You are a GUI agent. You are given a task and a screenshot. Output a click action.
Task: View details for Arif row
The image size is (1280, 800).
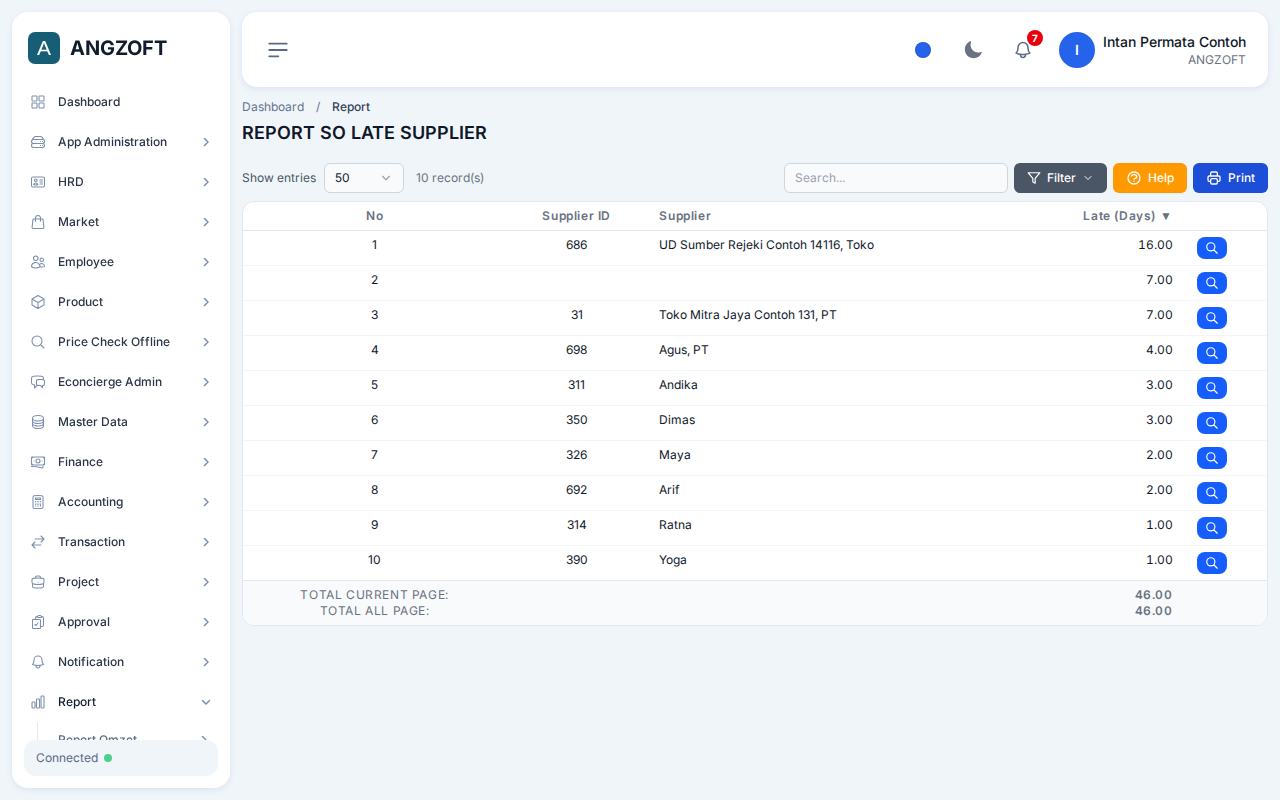tap(1212, 493)
